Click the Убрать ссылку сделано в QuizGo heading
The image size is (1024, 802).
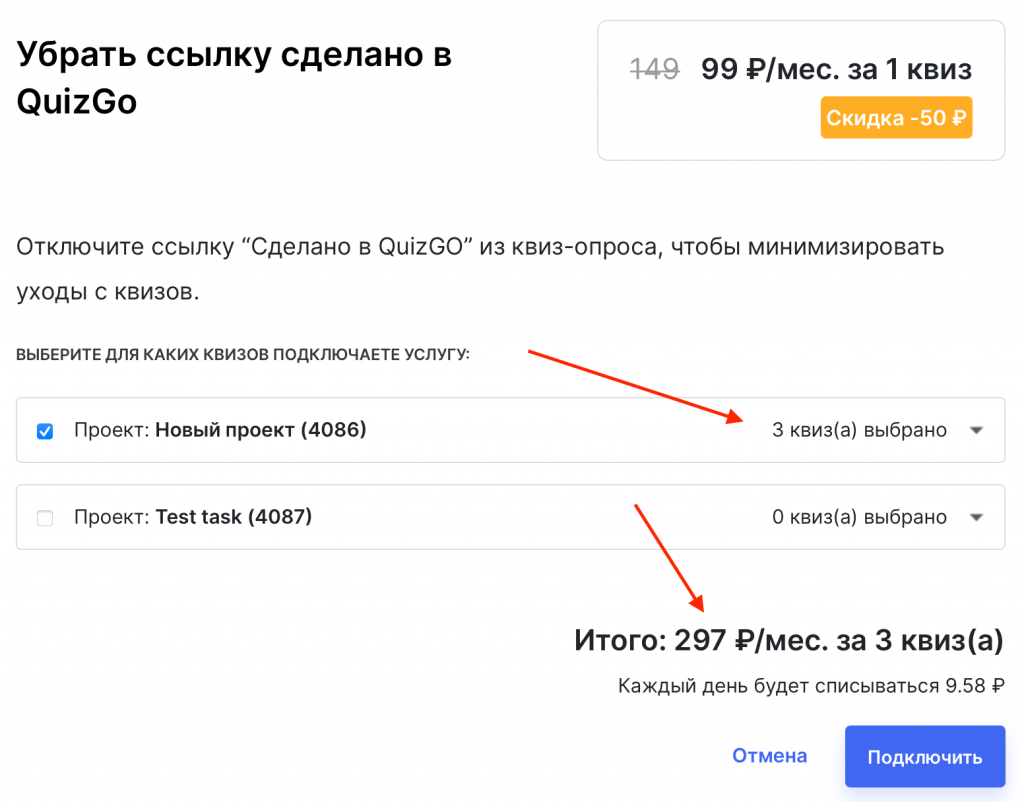pyautogui.click(x=234, y=77)
